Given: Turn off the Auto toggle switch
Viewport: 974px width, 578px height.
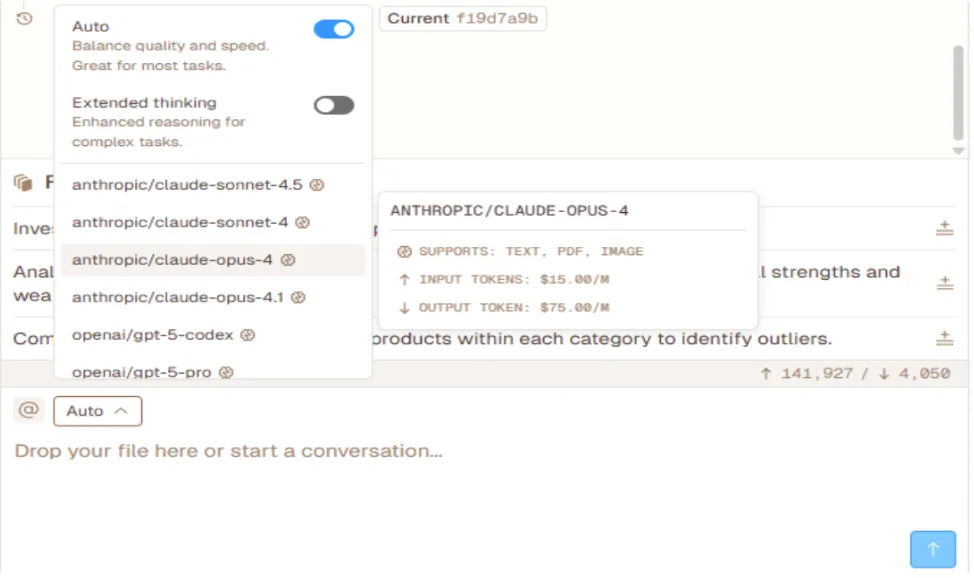Looking at the screenshot, I should [333, 29].
